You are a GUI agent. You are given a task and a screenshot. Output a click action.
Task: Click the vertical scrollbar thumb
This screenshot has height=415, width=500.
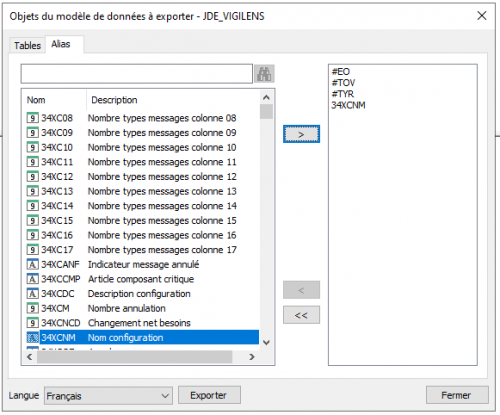[x=266, y=112]
